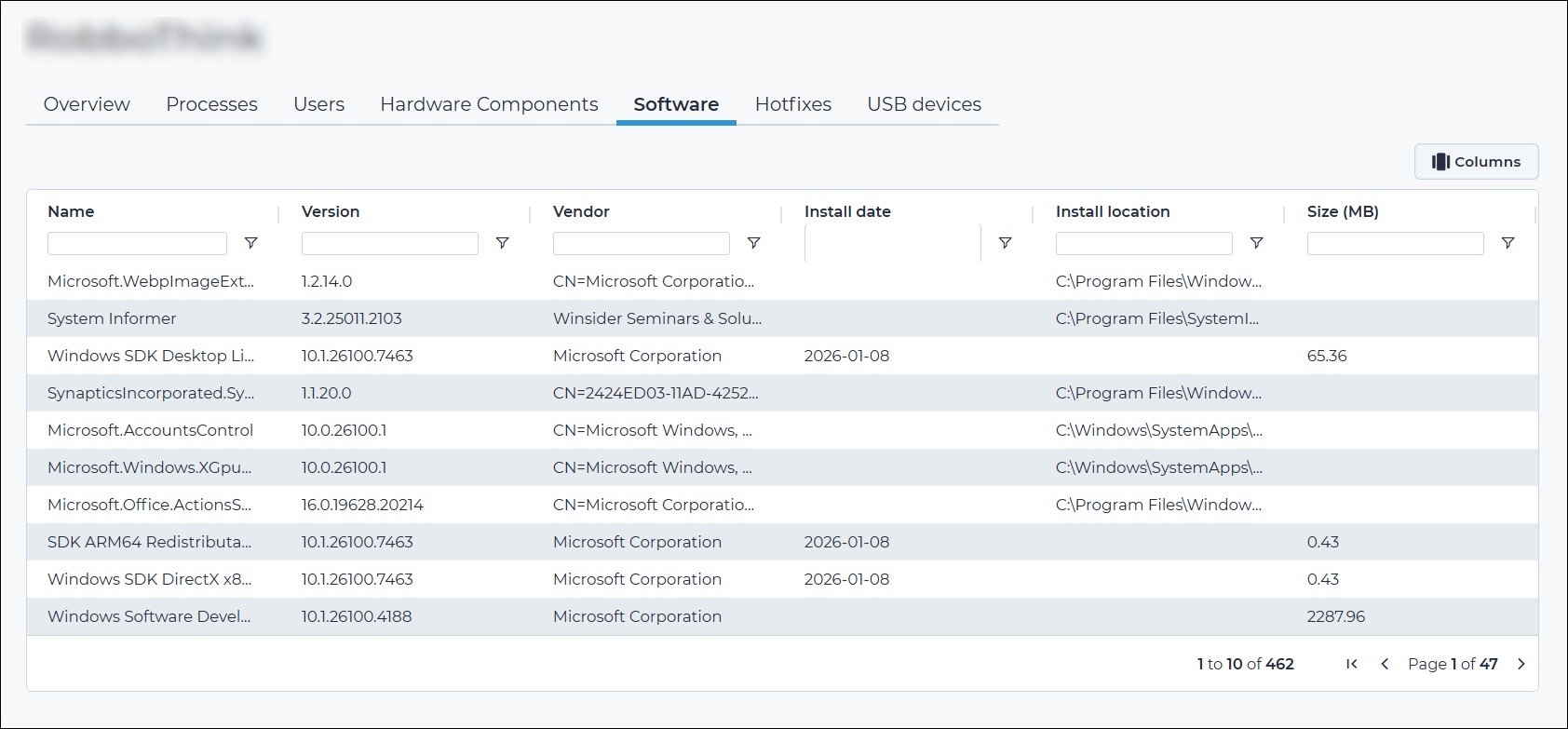The height and width of the screenshot is (729, 1568).
Task: Open the Install date filter icon
Action: click(x=1005, y=243)
